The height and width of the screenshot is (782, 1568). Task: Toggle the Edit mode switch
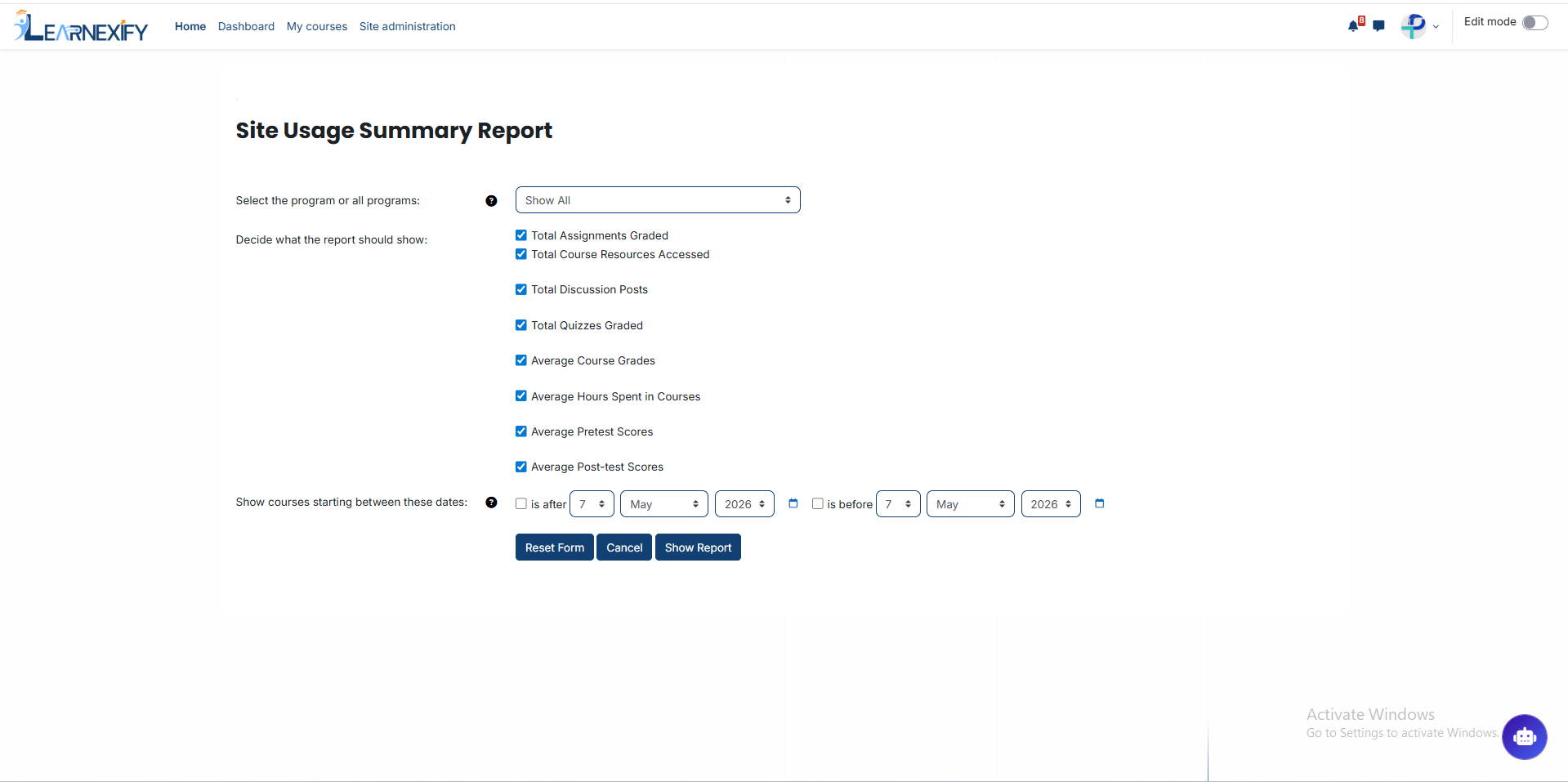pos(1534,23)
